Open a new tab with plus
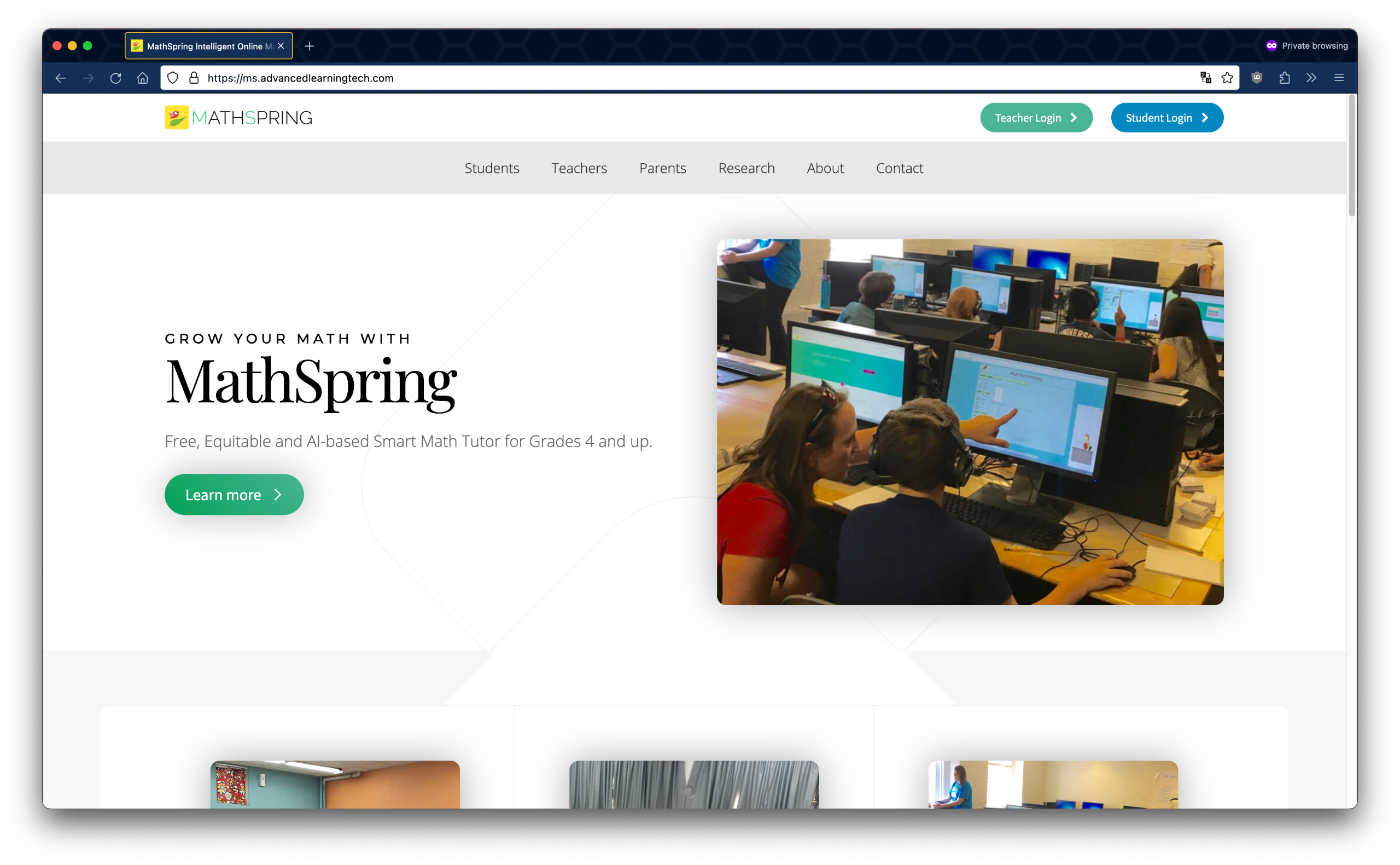This screenshot has height=865, width=1400. pyautogui.click(x=310, y=46)
